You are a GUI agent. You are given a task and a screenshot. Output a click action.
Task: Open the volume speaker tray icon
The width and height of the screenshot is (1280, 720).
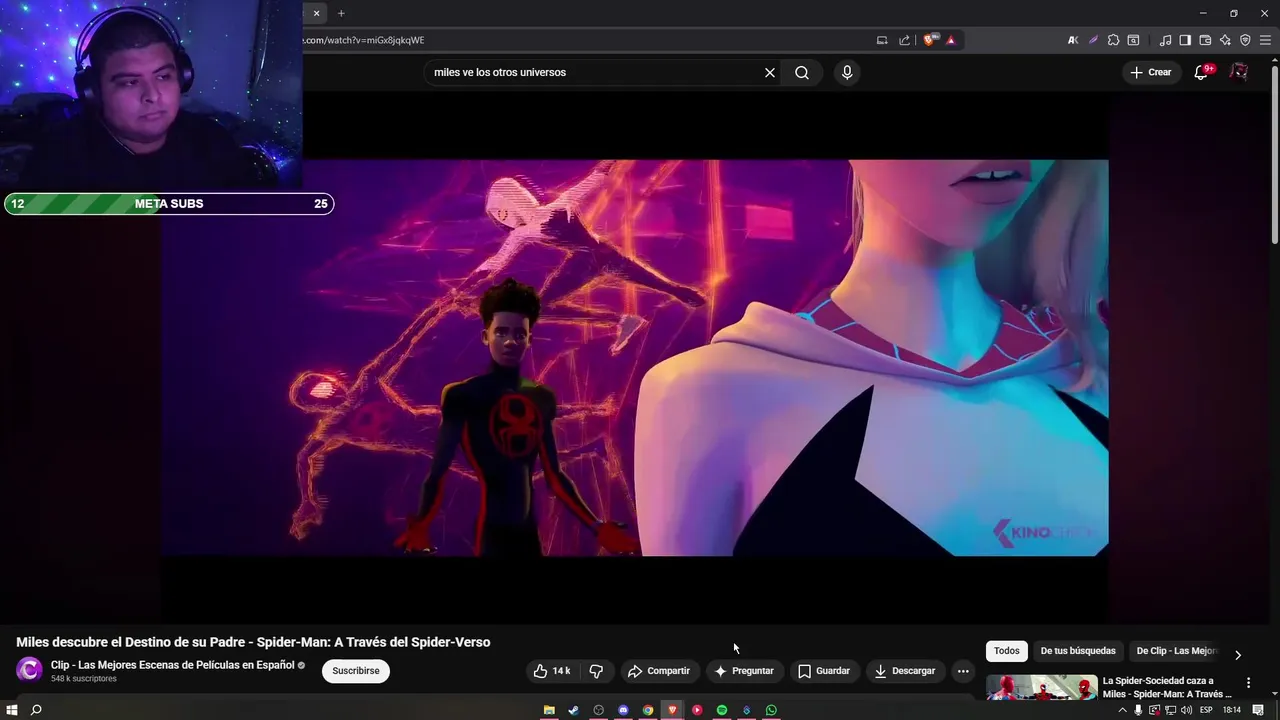pos(1186,710)
